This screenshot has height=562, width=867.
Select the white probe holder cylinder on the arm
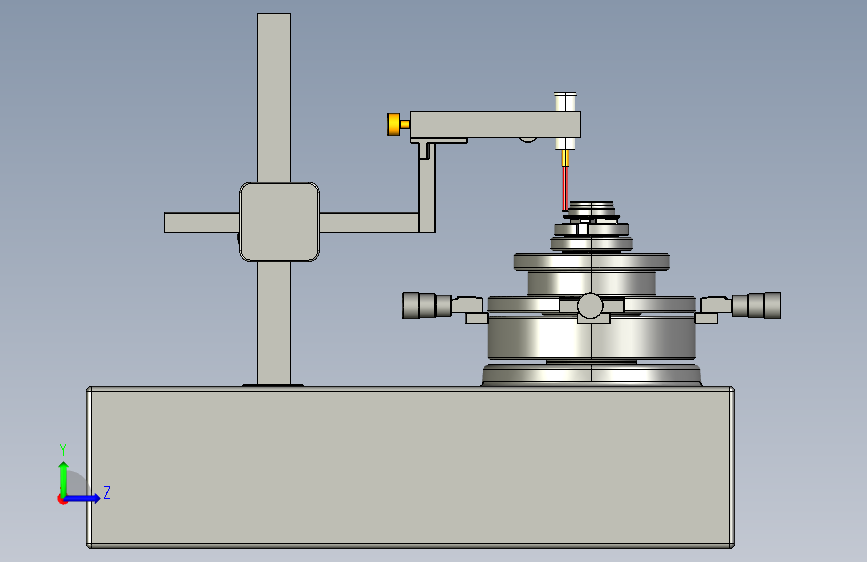565,102
